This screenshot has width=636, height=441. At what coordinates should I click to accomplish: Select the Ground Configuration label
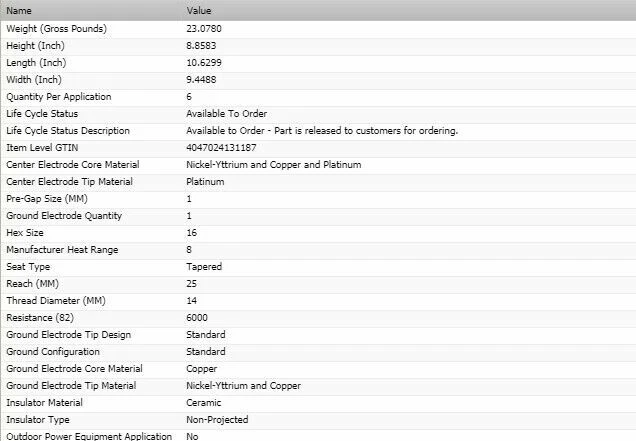(53, 353)
